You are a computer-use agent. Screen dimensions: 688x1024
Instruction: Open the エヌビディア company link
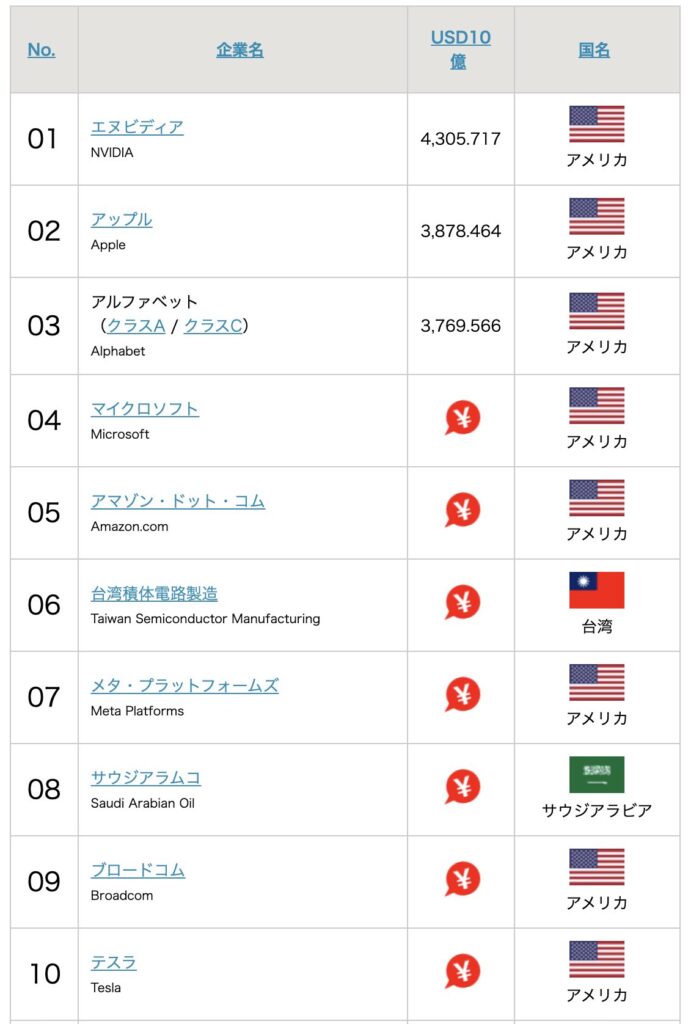tap(137, 127)
